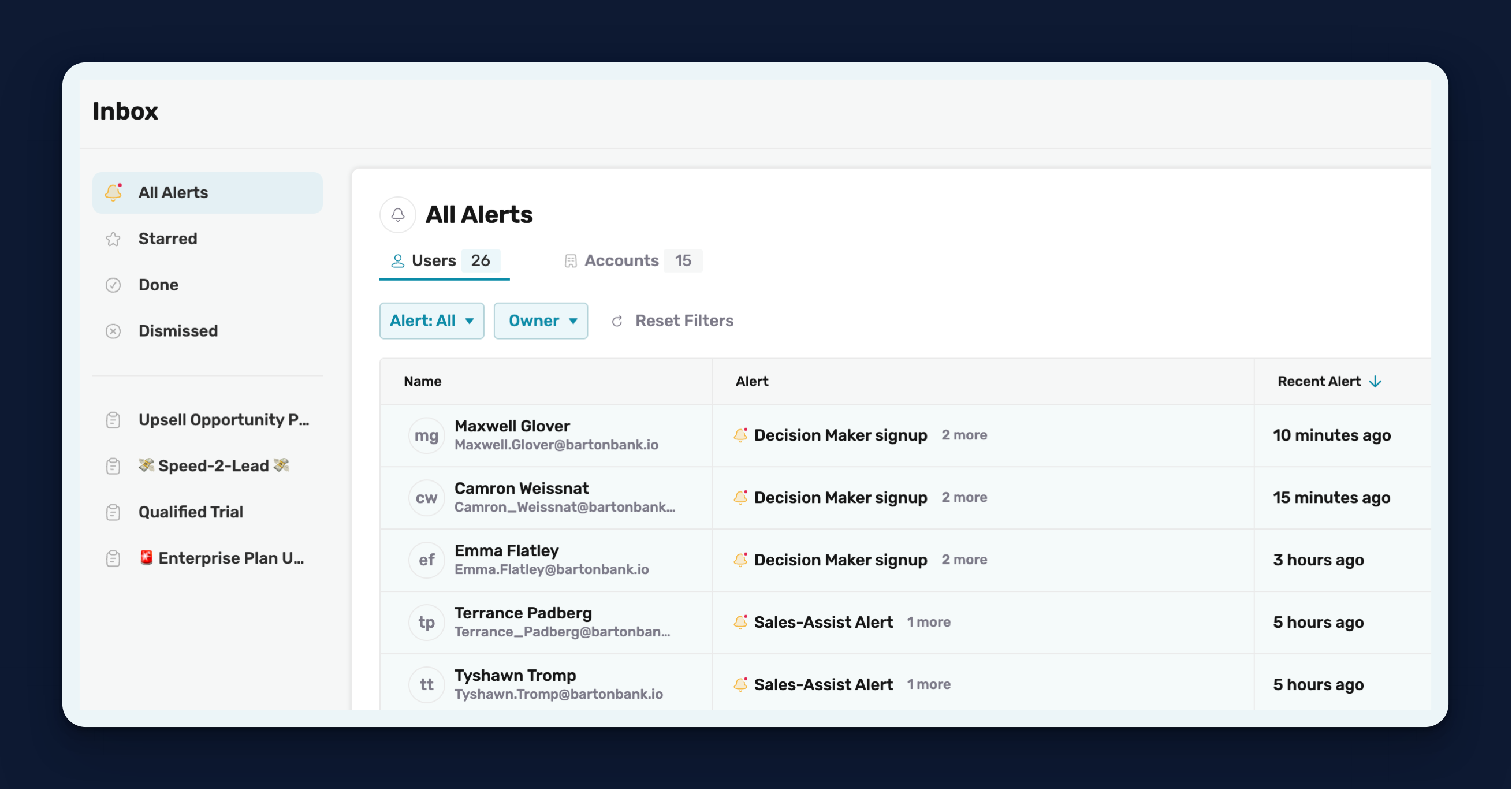Click the bell icon on Maxwell Glover's alert
This screenshot has height=790, width=1512.
point(740,435)
